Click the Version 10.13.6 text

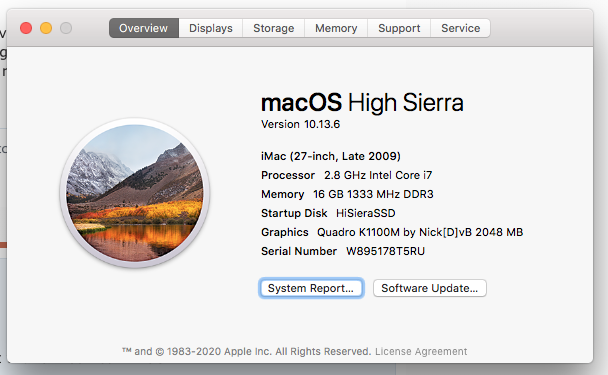[301, 124]
